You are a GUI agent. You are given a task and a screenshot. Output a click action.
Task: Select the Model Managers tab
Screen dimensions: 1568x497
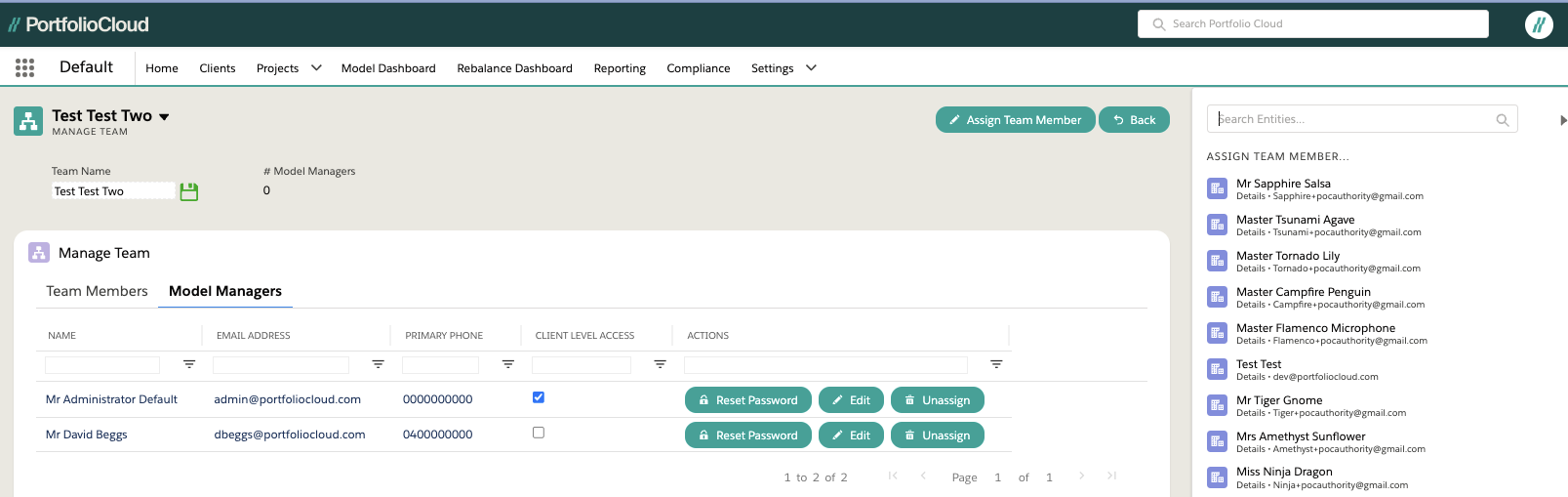coord(225,291)
